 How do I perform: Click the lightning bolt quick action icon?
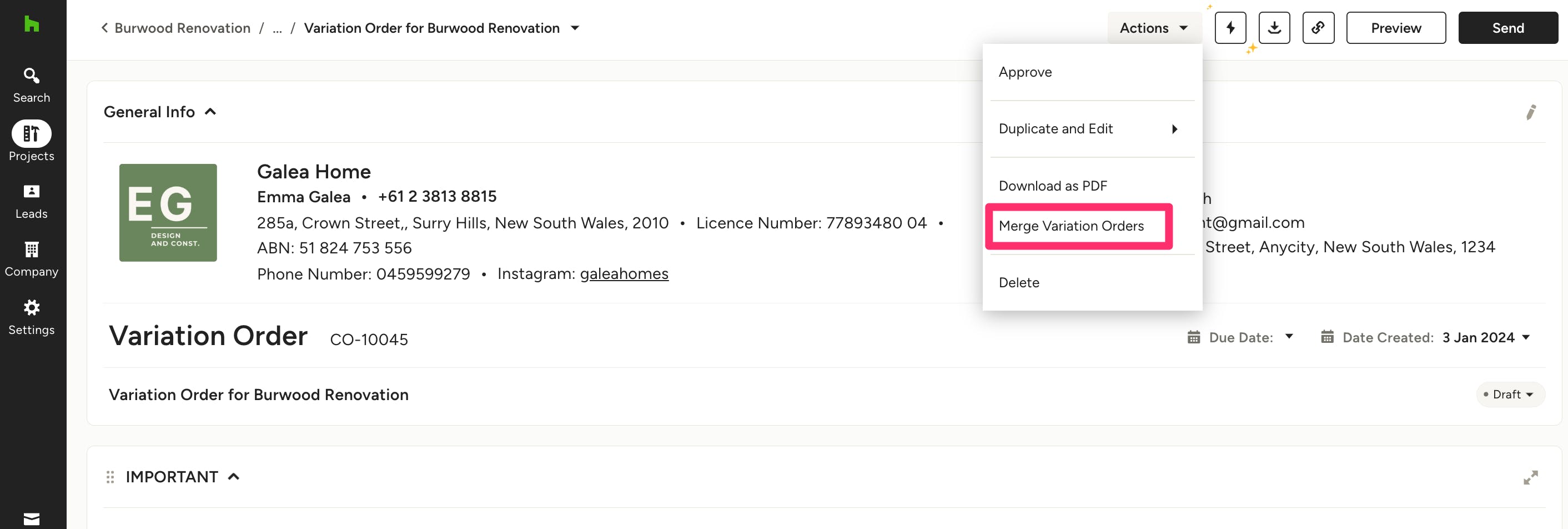[1230, 28]
